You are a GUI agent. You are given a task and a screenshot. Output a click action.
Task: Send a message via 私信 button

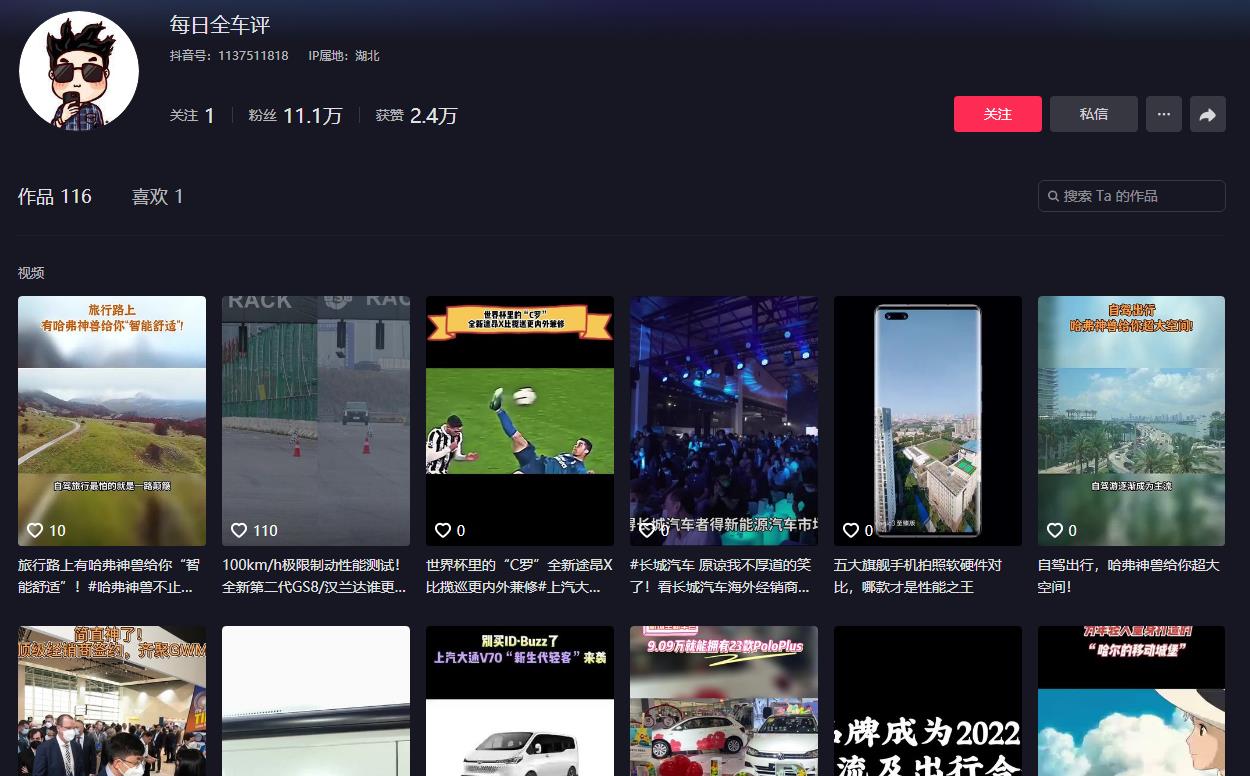1094,114
